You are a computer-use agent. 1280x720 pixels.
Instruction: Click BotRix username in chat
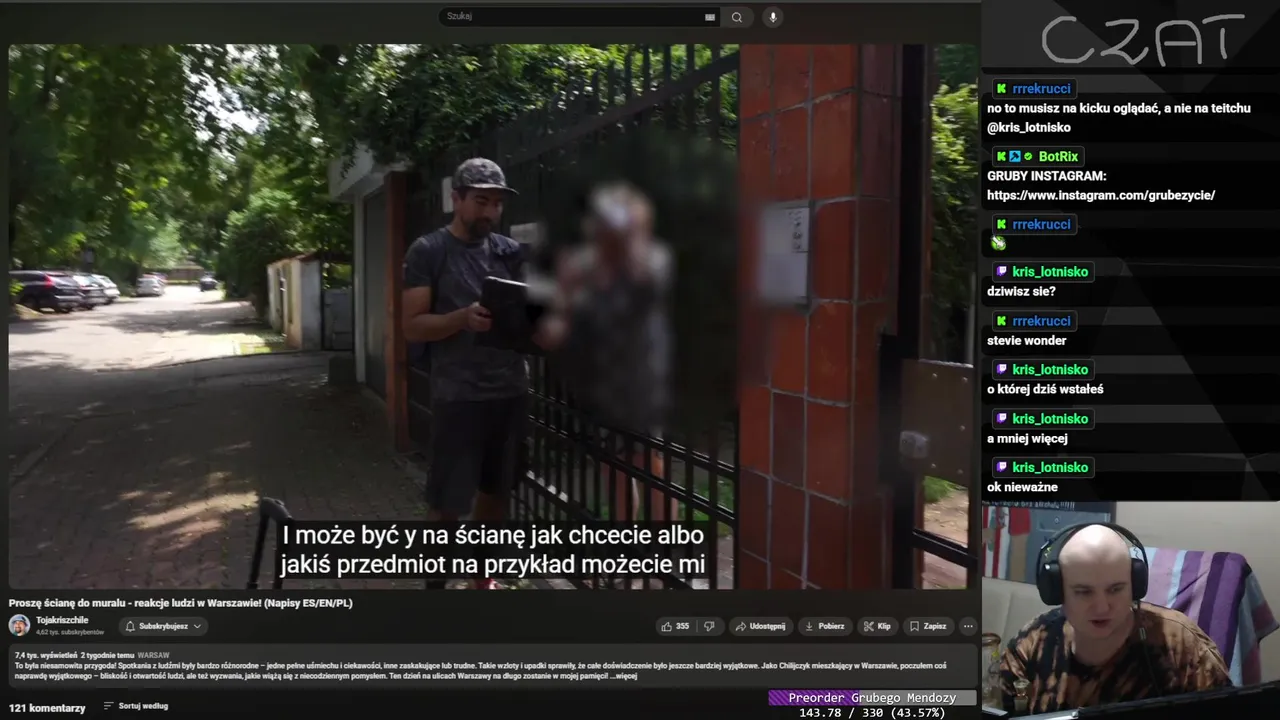tap(1058, 157)
